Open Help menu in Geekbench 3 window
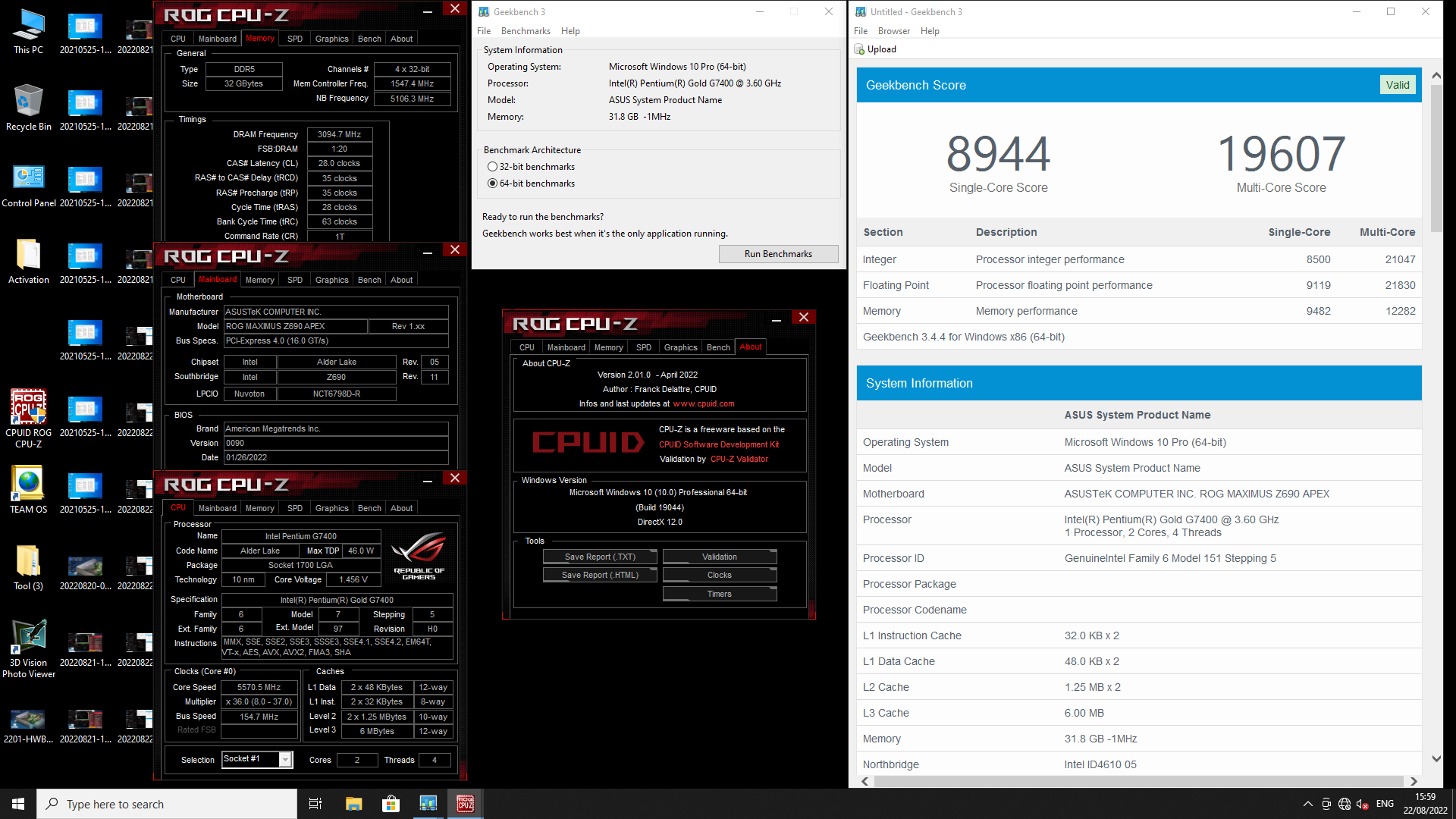 click(x=570, y=31)
